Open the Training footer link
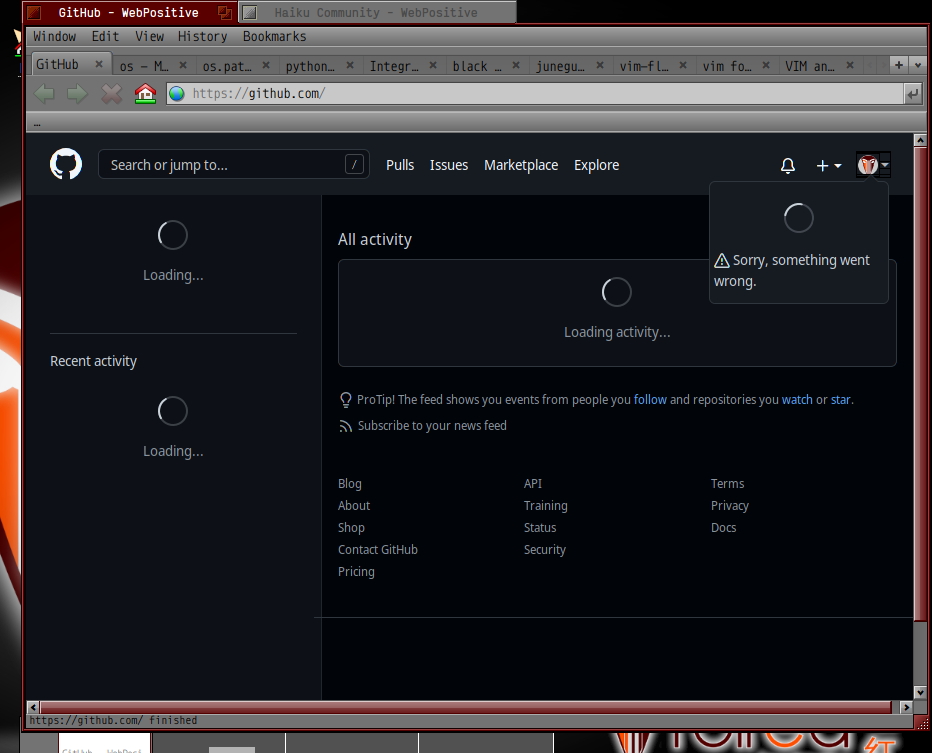This screenshot has width=932, height=753. coord(546,506)
